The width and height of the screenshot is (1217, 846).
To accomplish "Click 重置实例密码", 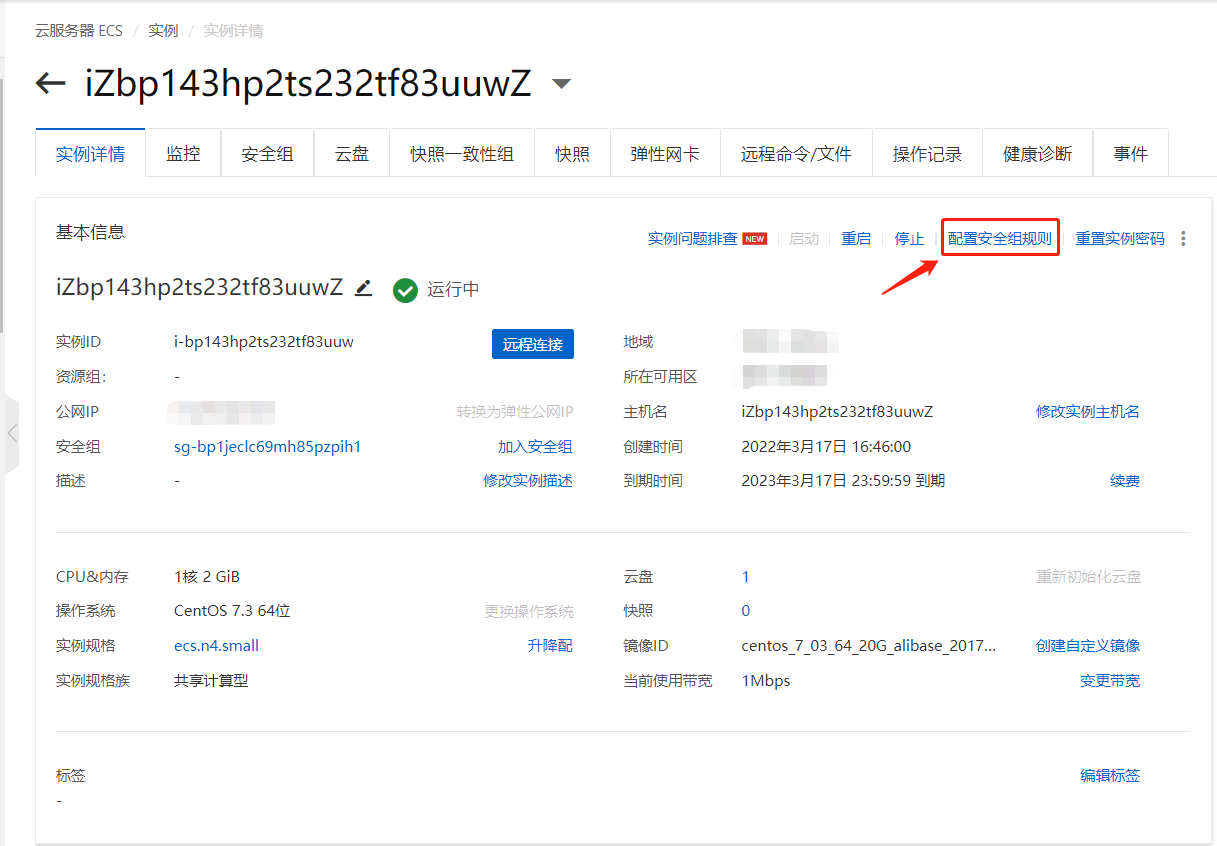I will [x=1120, y=239].
